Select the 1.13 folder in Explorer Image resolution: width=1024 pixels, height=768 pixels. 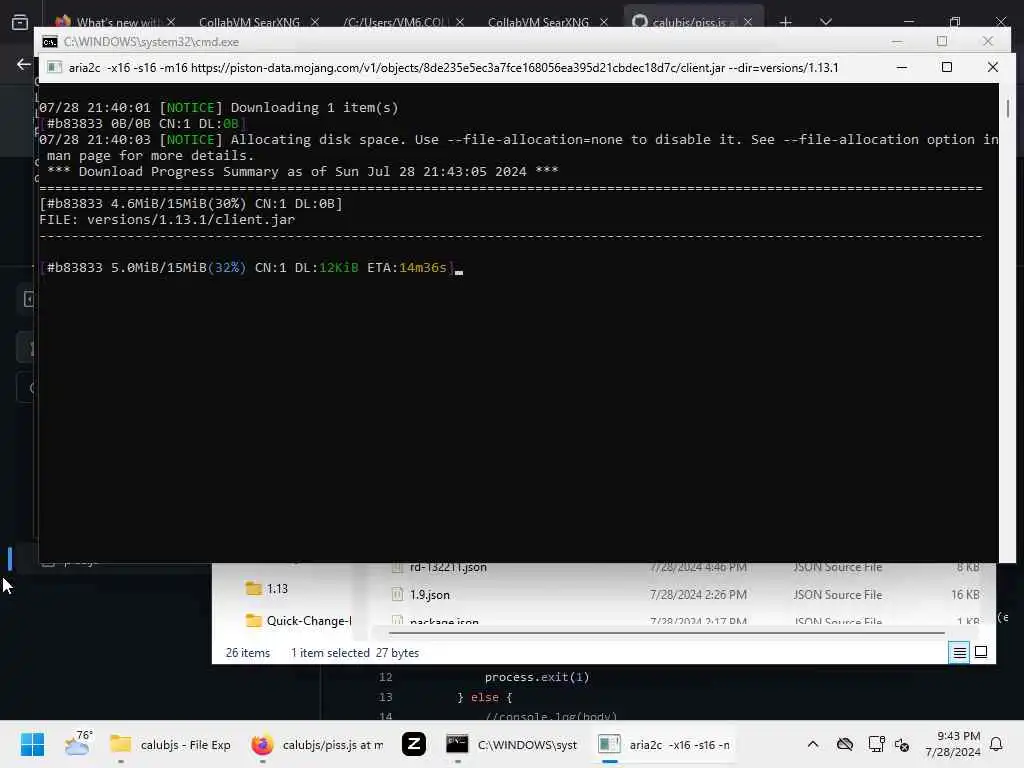pos(266,588)
